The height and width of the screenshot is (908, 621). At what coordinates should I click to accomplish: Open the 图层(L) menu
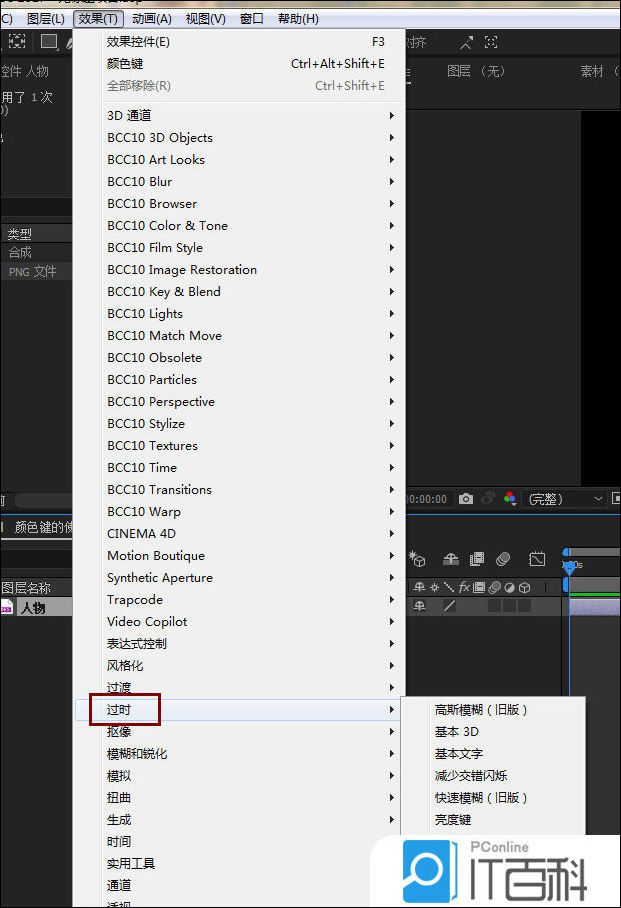(x=46, y=19)
